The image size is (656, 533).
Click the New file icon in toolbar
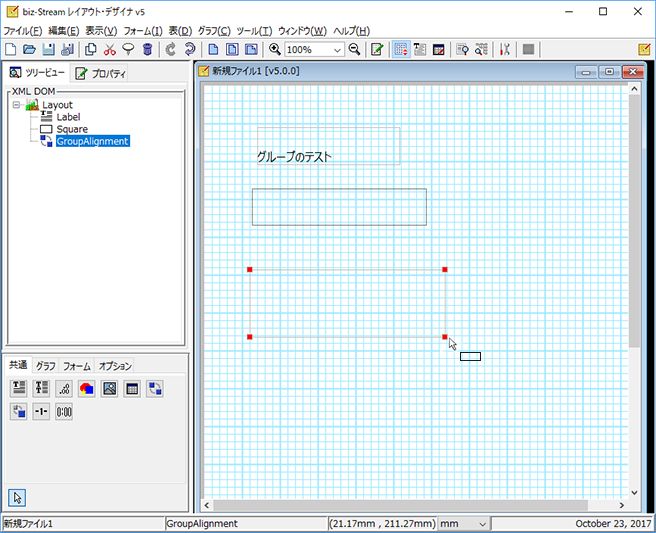[10, 49]
